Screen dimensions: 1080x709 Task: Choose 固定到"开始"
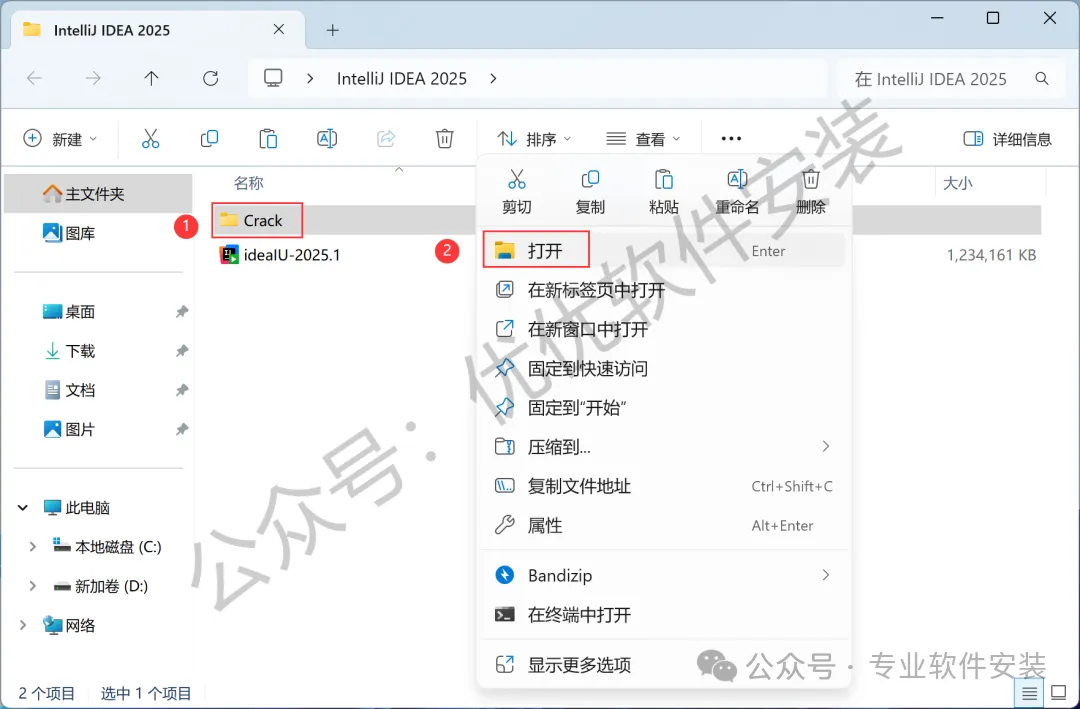click(x=663, y=407)
